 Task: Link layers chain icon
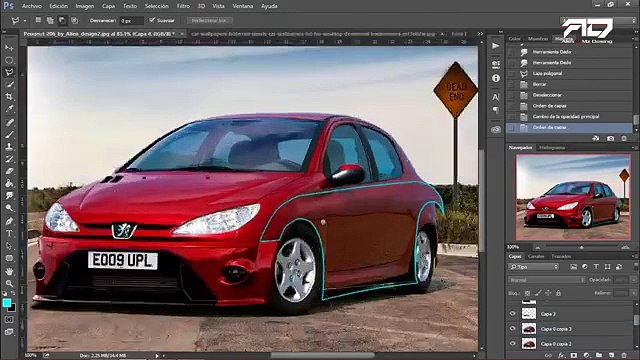coord(549,356)
